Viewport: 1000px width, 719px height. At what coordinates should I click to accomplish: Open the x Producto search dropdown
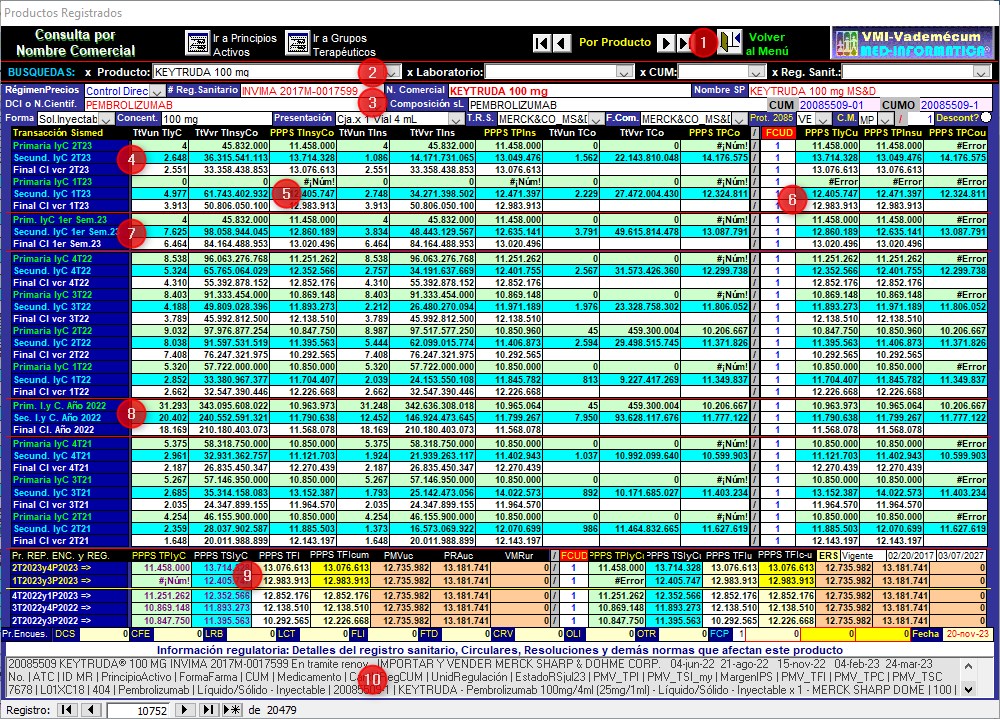[393, 72]
